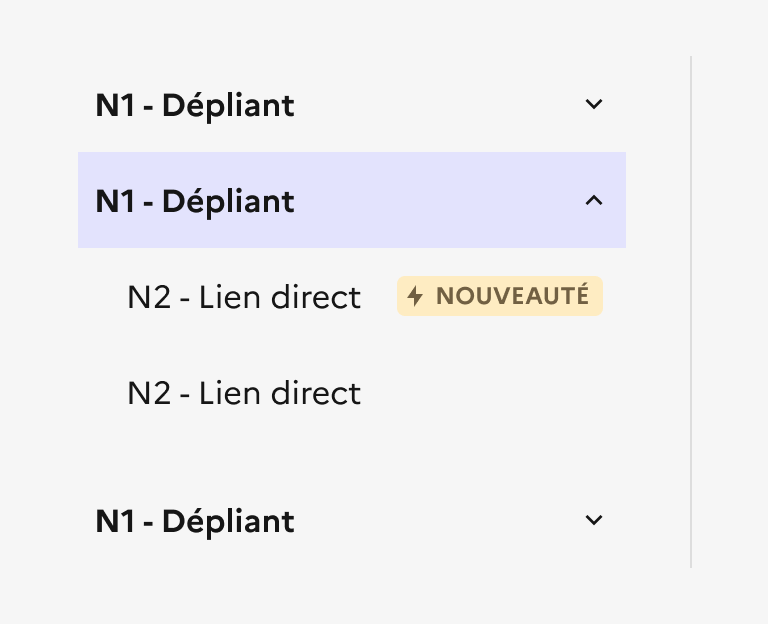Open the N2 - Lien direct link without a badge
This screenshot has height=624, width=768.
click(x=244, y=393)
